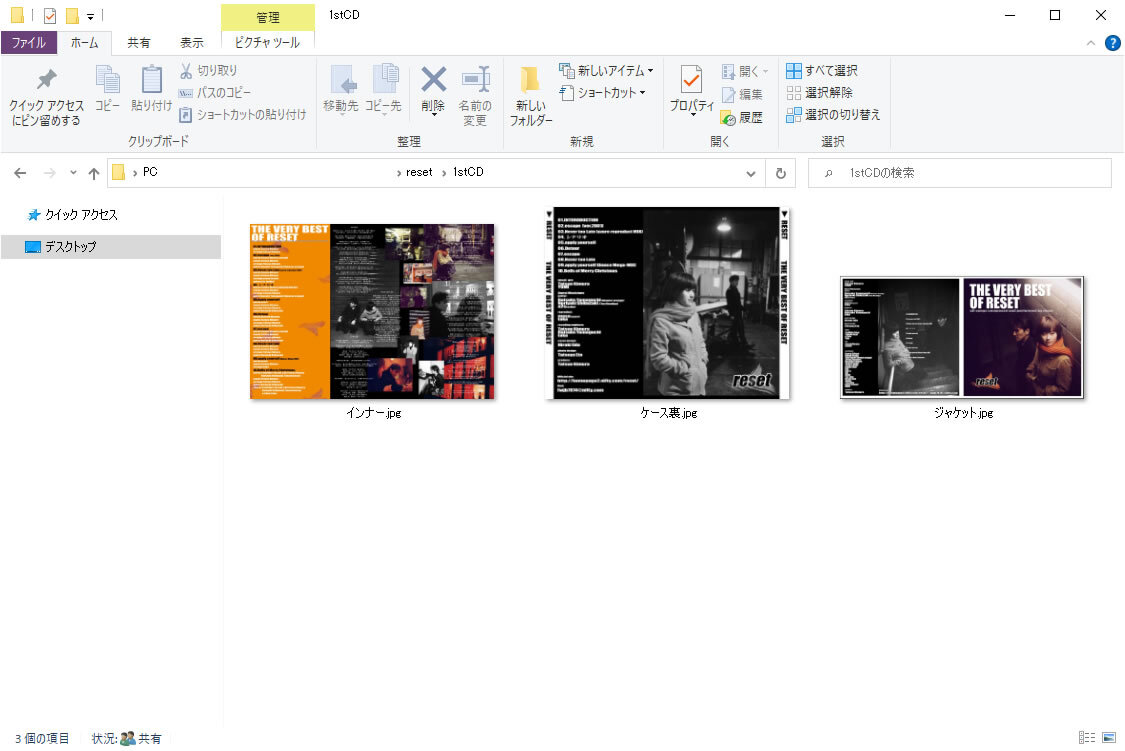The width and height of the screenshot is (1125, 751).
Task: Click すべて選択 (Select all) button
Action: [x=822, y=71]
